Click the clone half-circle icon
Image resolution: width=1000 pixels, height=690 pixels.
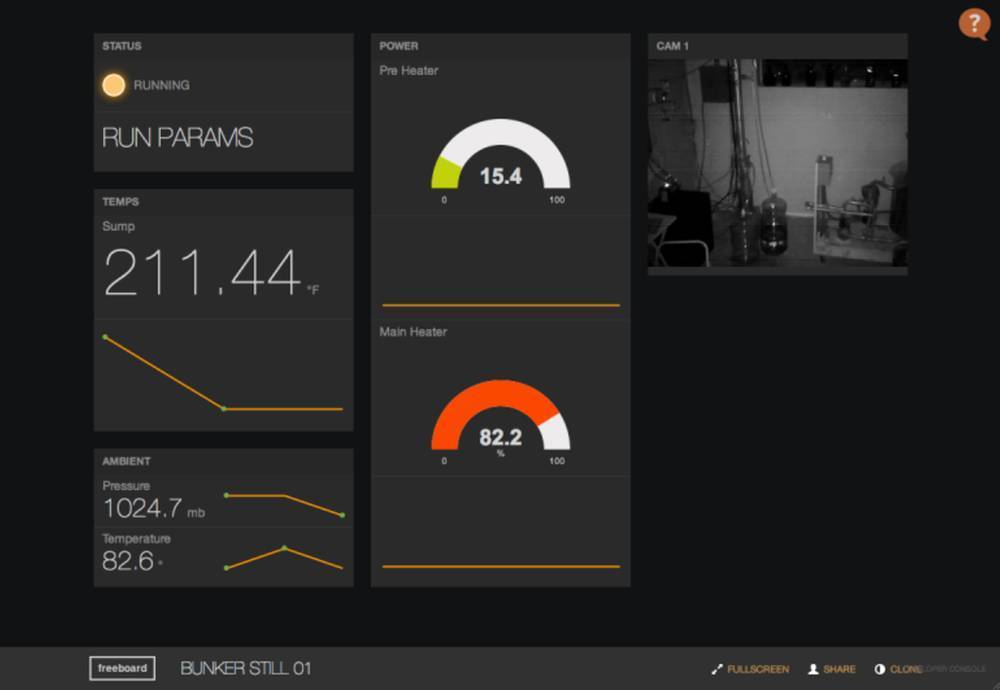pyautogui.click(x=880, y=669)
